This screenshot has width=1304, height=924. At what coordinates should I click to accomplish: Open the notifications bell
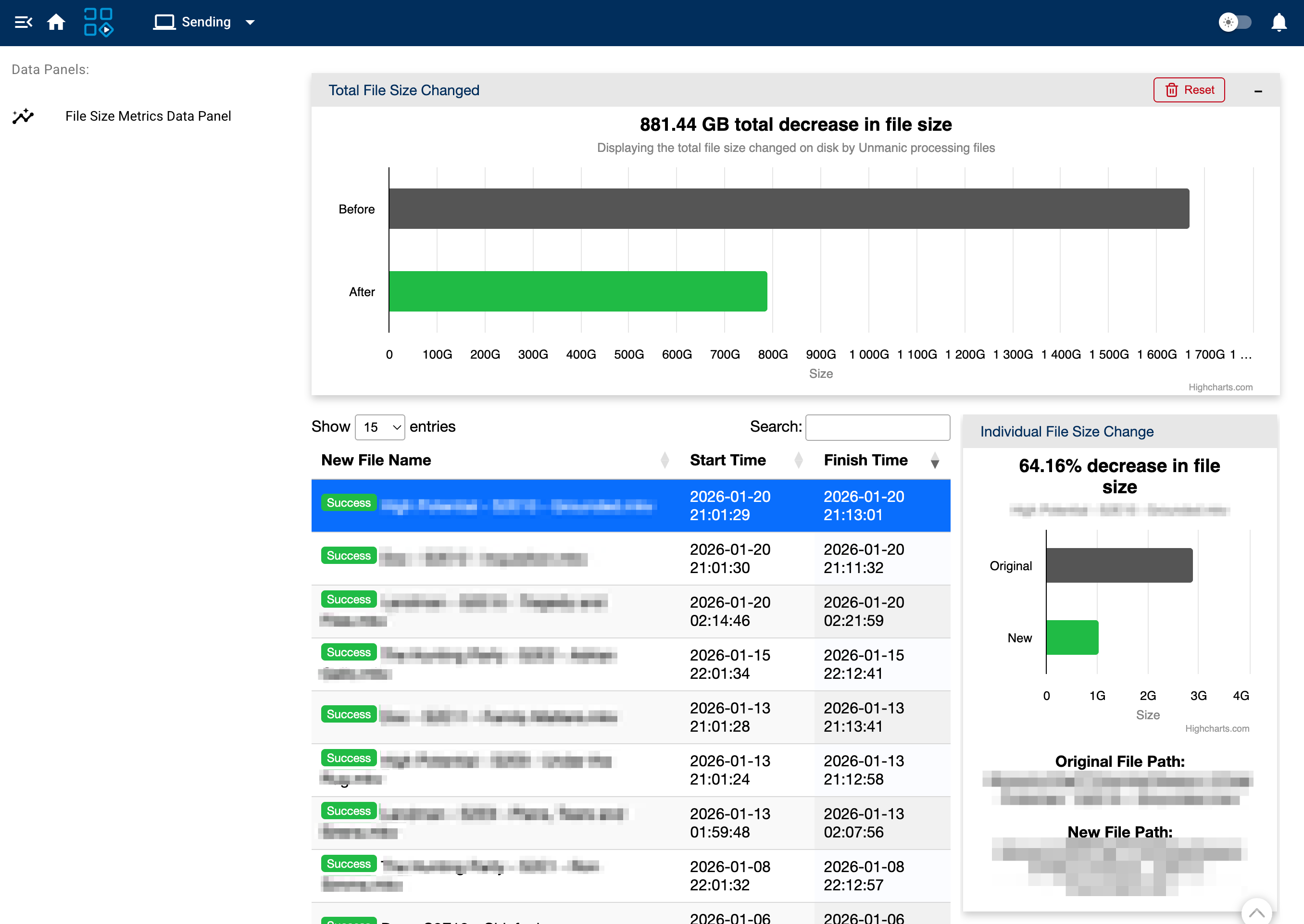[x=1279, y=22]
